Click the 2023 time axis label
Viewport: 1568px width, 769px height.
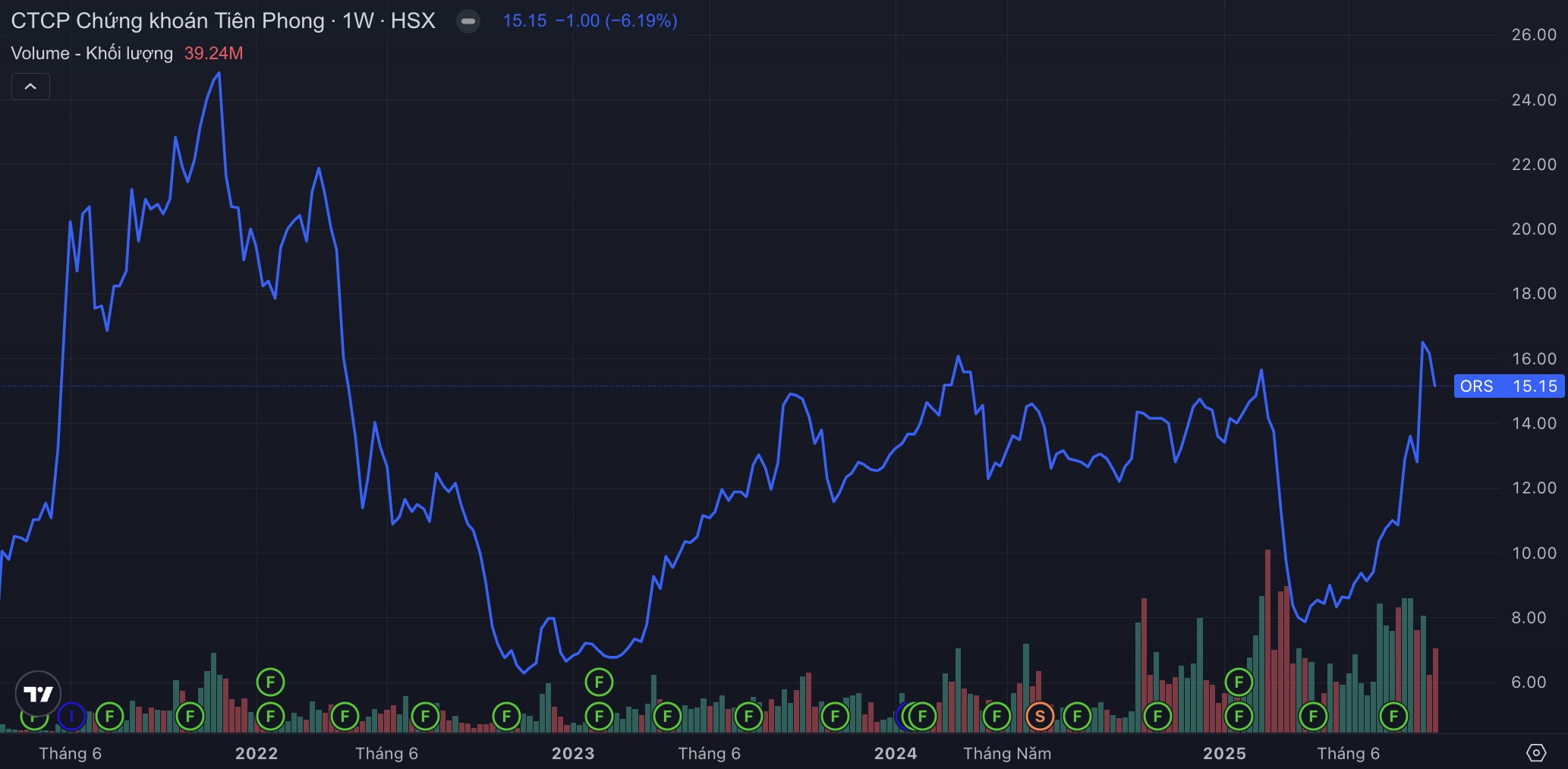(x=573, y=754)
